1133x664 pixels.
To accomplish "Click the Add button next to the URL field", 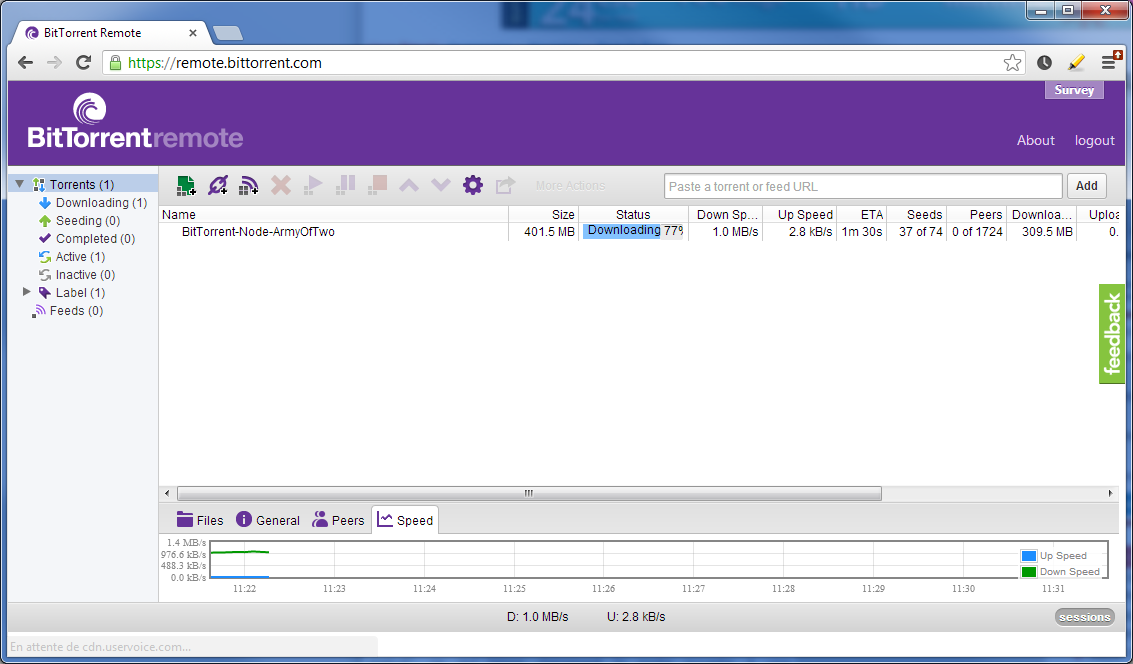I will (x=1086, y=186).
